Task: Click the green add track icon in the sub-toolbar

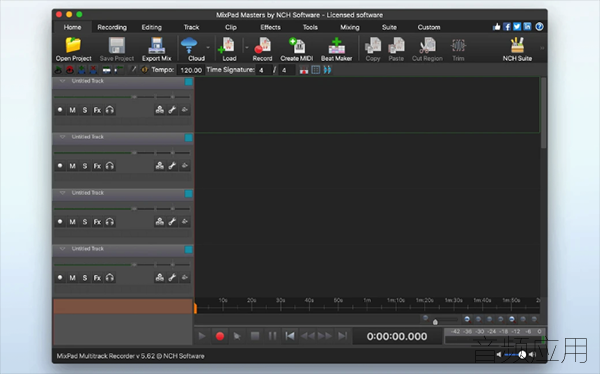Action: (82, 70)
